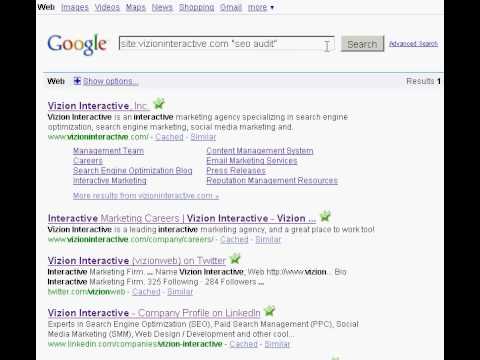This screenshot has height=360, width=480.
Task: Click the 'Web' label in results bar
Action: coord(56,81)
